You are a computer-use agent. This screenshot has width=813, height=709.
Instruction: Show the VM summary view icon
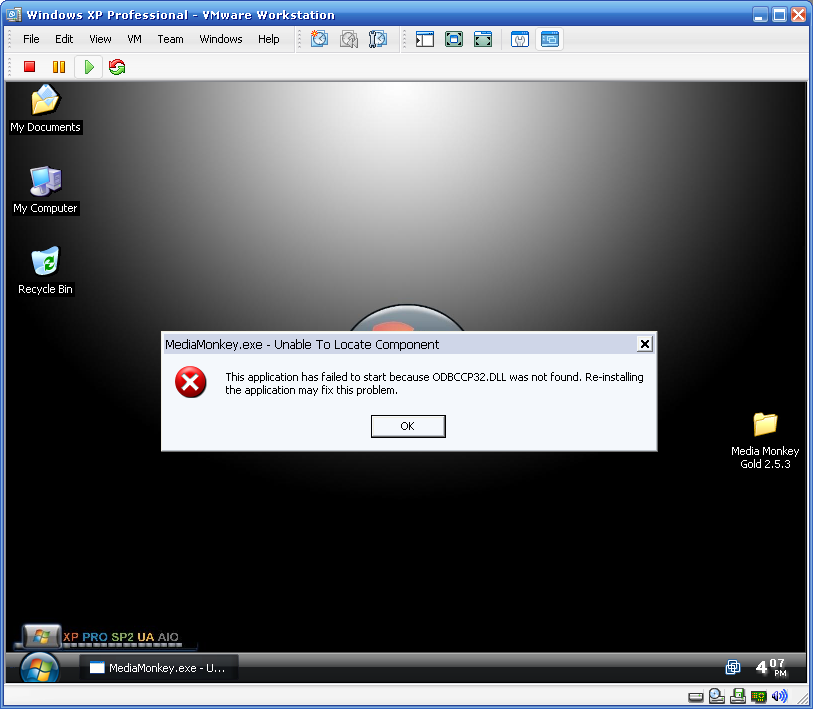click(x=520, y=39)
